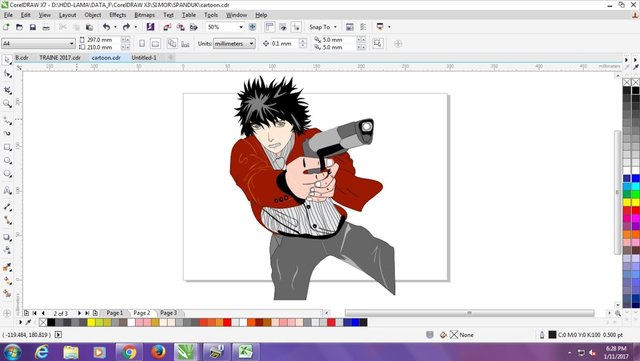Switch to Page 3 tab
The height and width of the screenshot is (361, 640).
169,313
